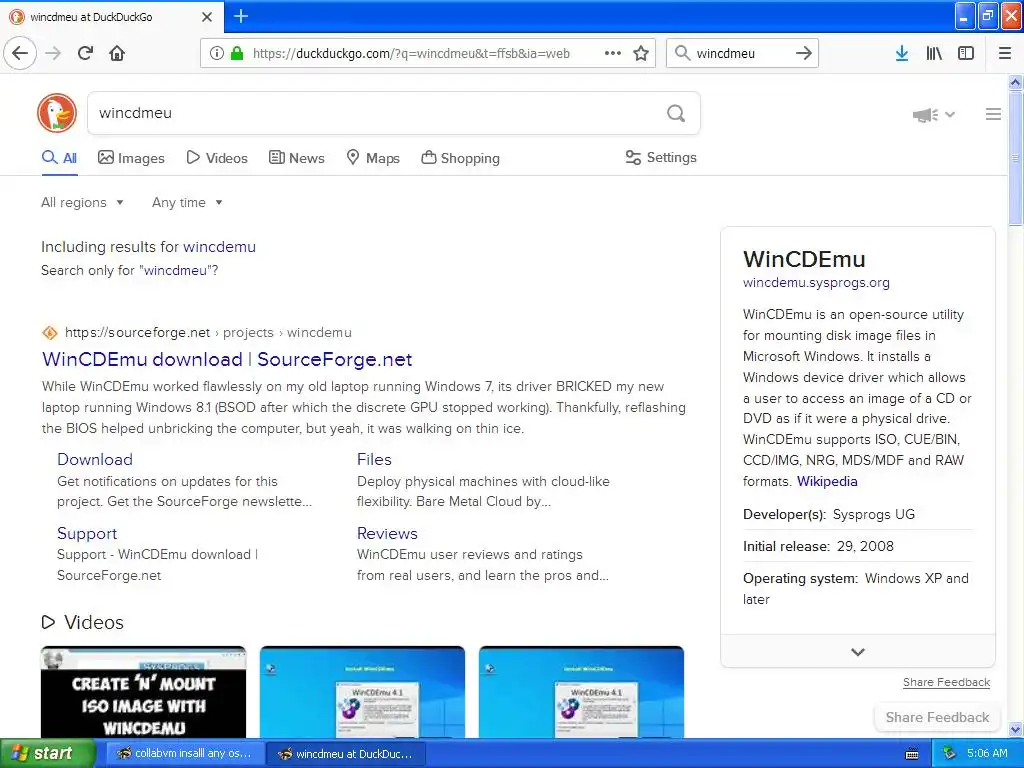Switch to Maps results
Screen dimensions: 1024x768
(373, 158)
